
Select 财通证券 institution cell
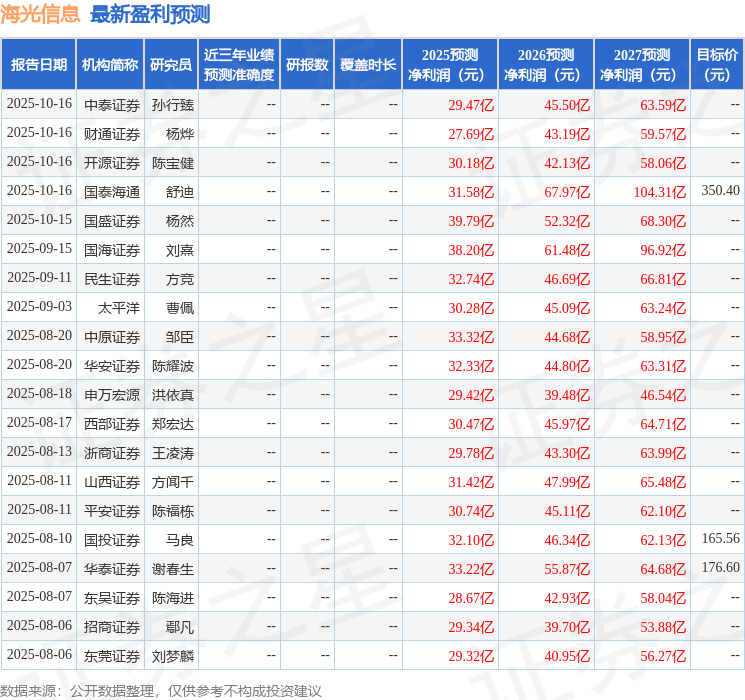tap(112, 134)
